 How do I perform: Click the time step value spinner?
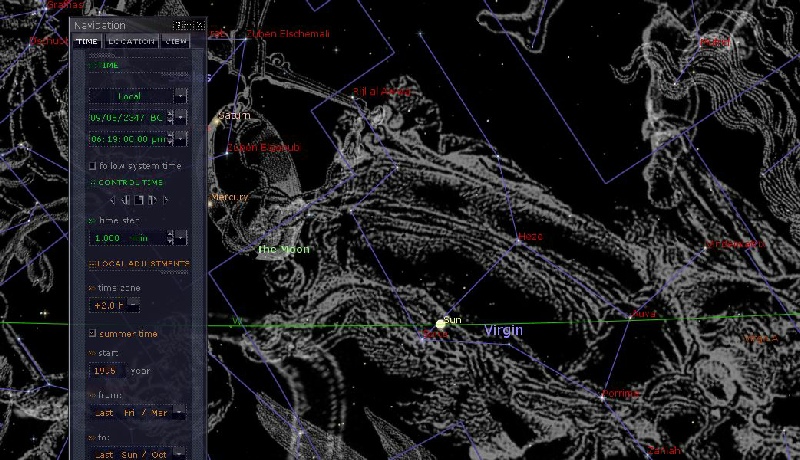pyautogui.click(x=170, y=238)
